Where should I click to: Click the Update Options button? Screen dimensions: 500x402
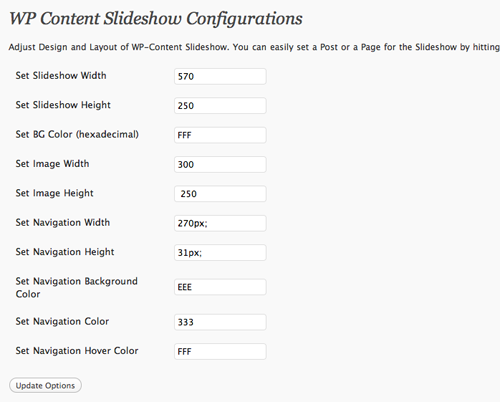coord(45,385)
